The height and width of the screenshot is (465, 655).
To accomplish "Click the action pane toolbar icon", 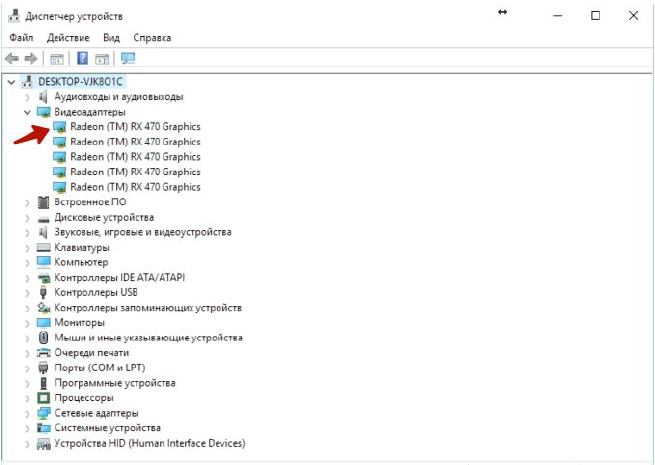I will 102,59.
